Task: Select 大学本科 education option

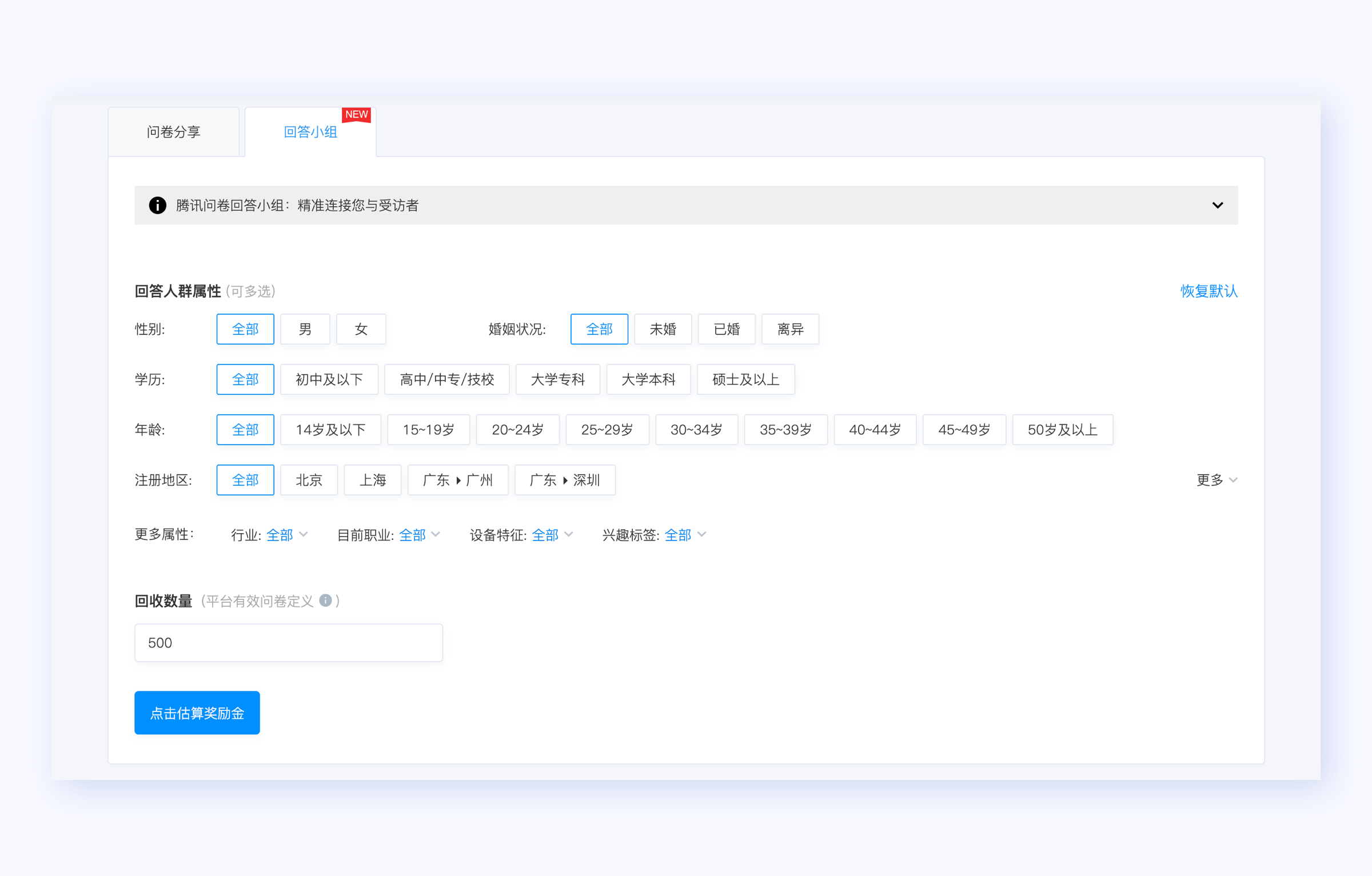Action: (x=648, y=379)
